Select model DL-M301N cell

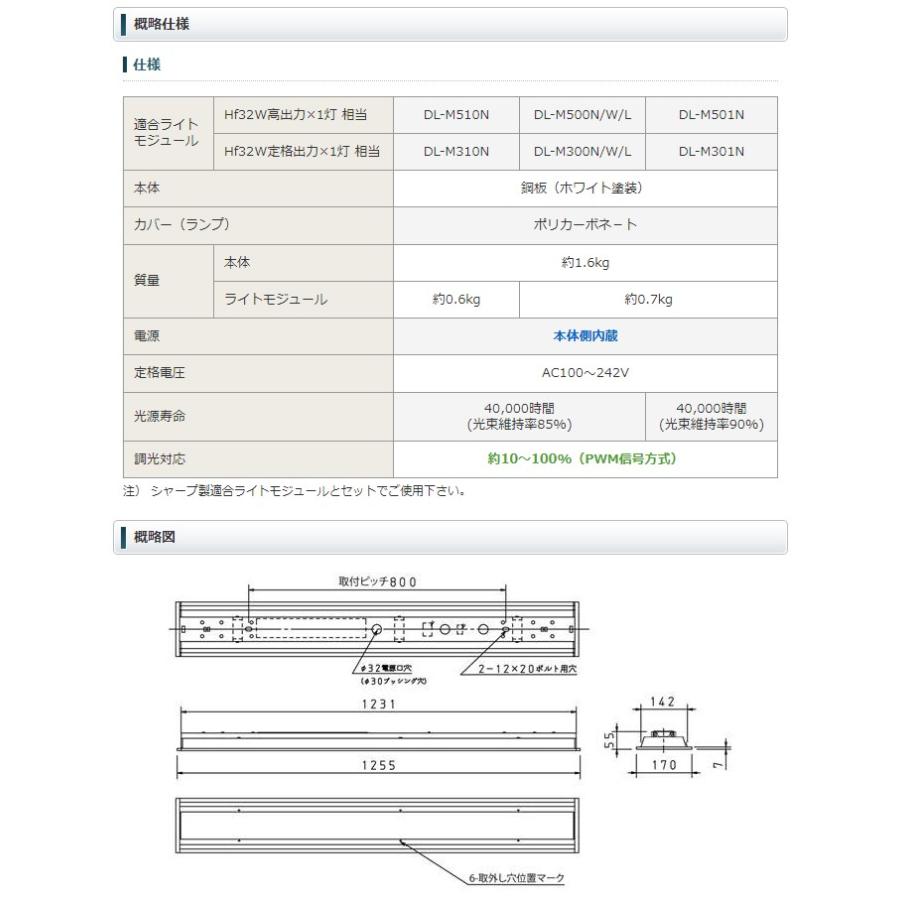pos(711,152)
